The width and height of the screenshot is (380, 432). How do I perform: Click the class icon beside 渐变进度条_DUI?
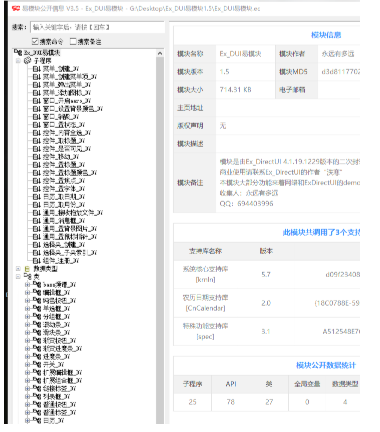click(x=37, y=349)
